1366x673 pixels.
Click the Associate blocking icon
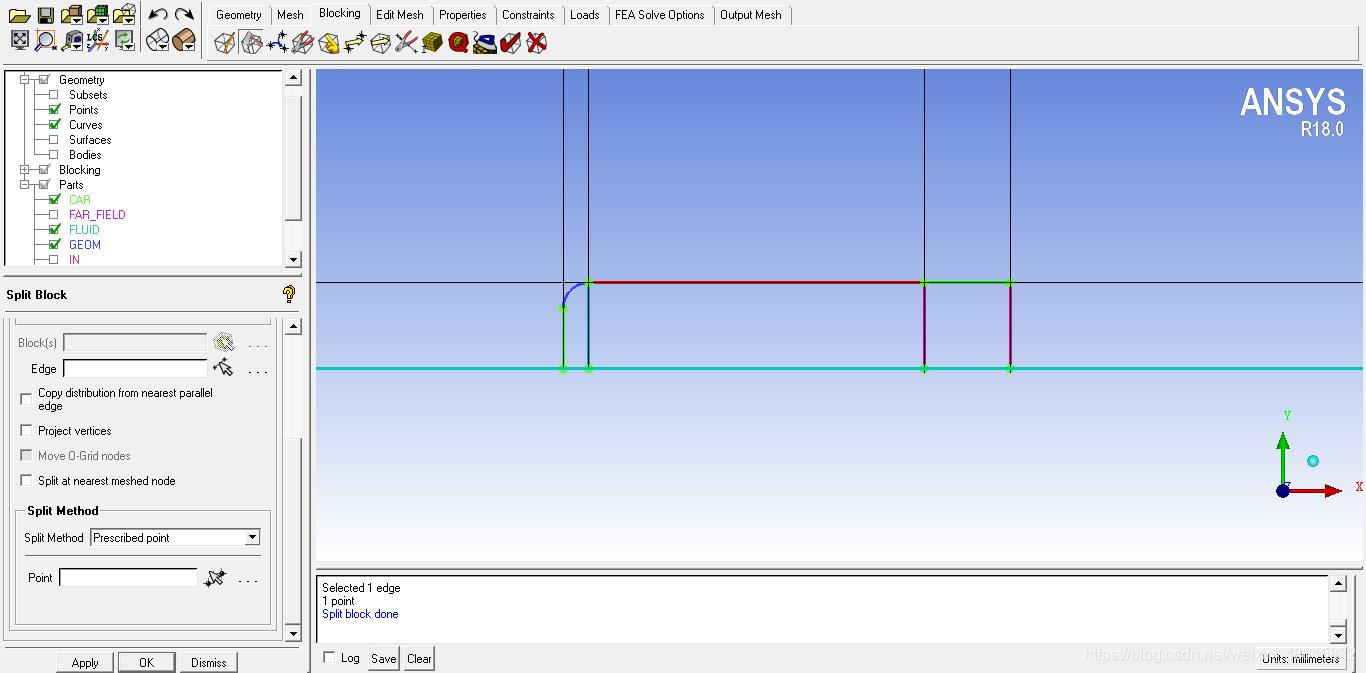point(329,42)
